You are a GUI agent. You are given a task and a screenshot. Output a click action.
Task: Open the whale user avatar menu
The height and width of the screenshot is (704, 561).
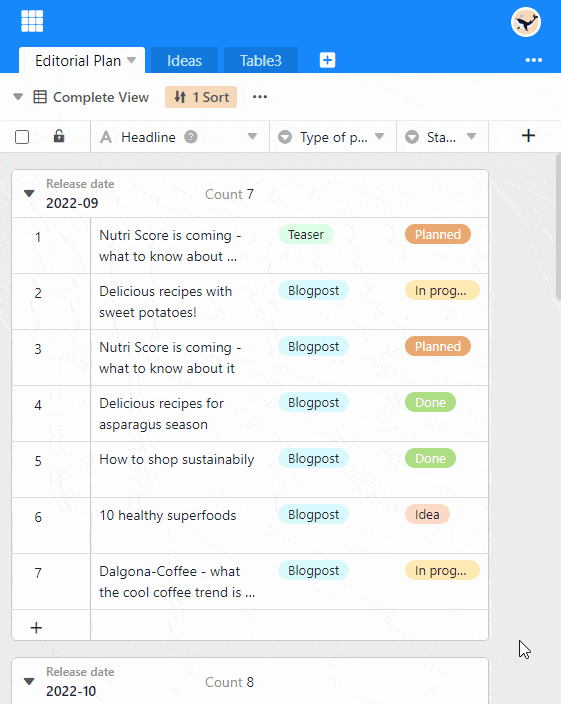click(x=526, y=22)
